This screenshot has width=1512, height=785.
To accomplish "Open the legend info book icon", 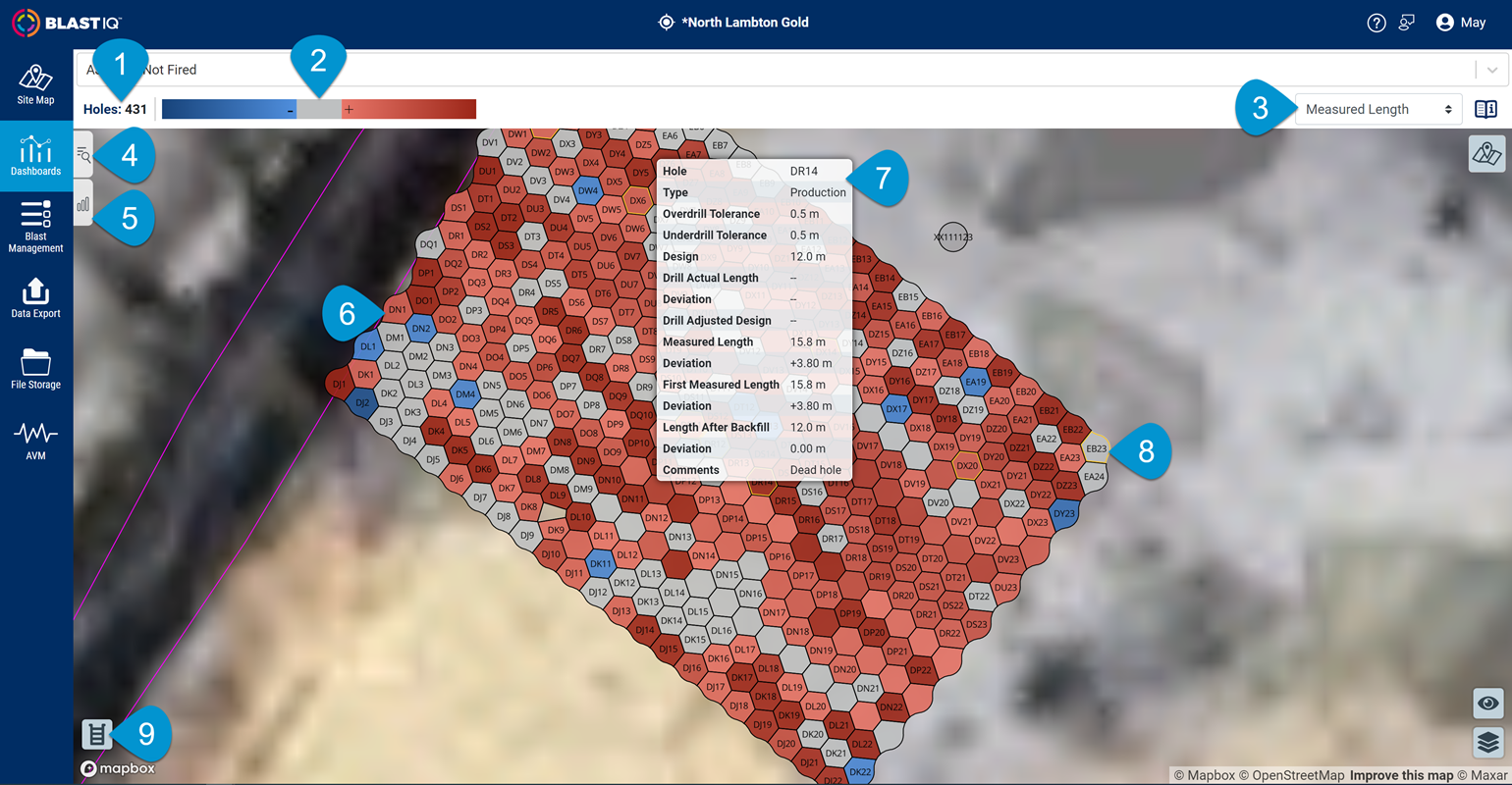I will click(1485, 109).
